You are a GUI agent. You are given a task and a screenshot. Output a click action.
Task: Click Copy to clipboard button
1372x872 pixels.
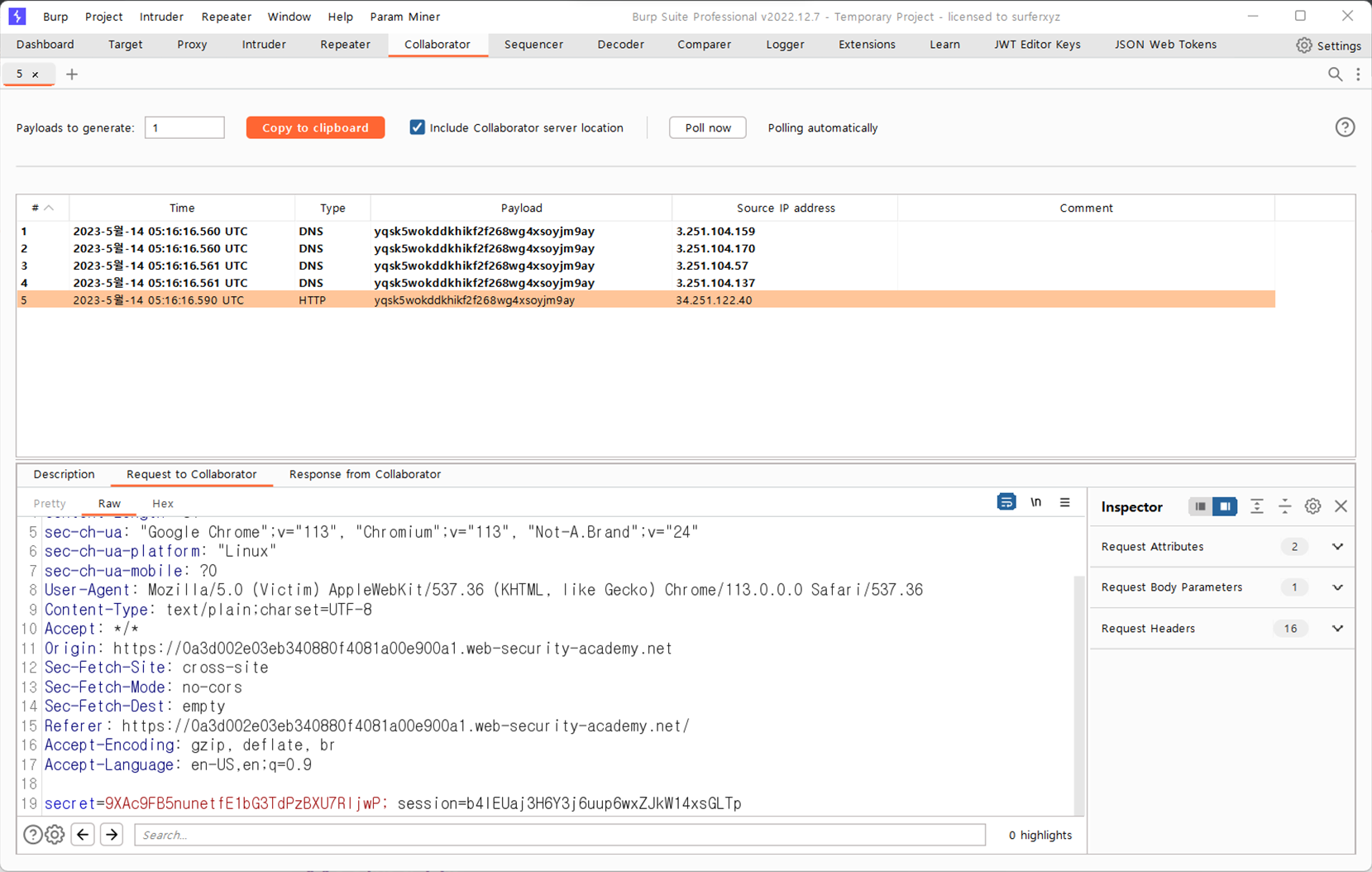coord(315,127)
